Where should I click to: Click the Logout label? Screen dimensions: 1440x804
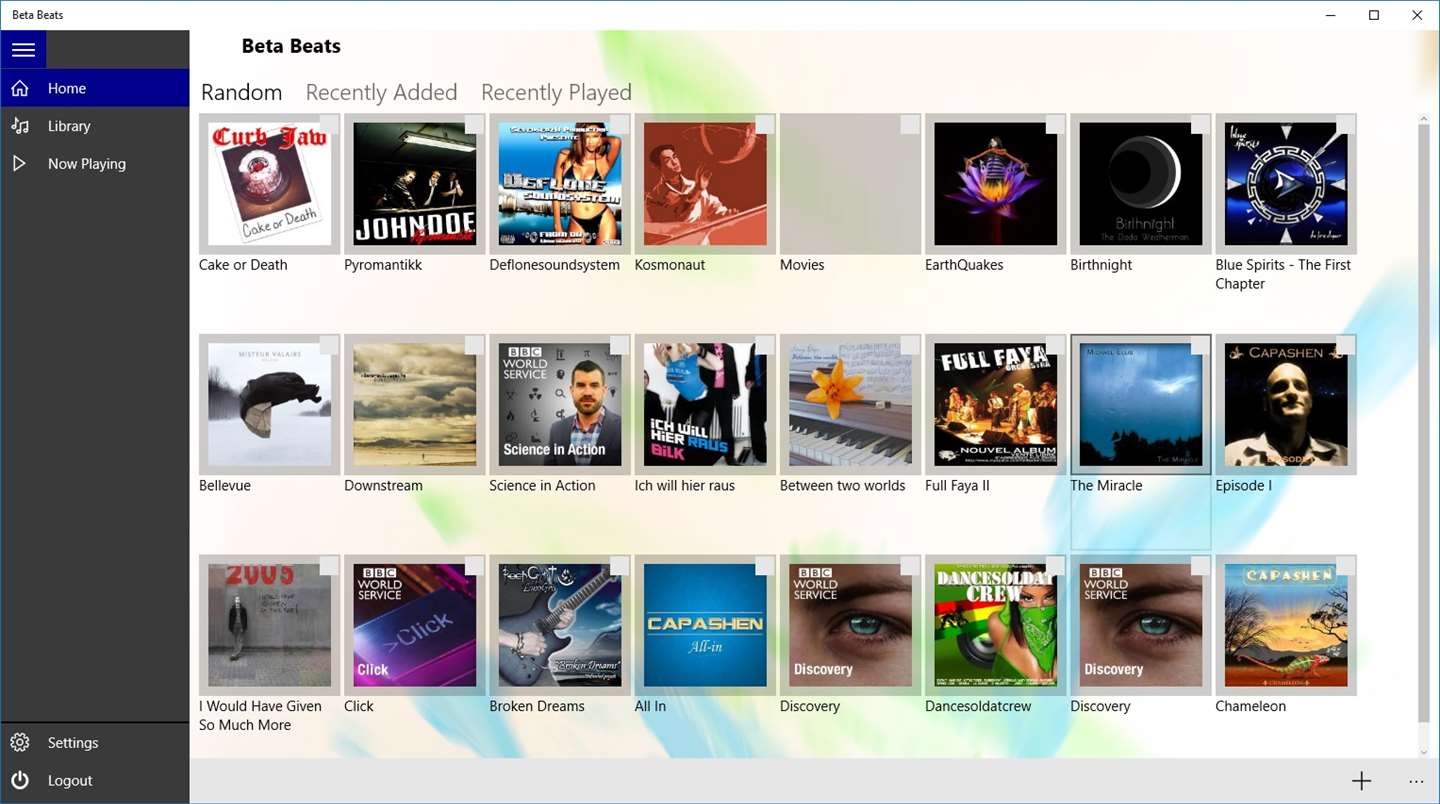[70, 781]
